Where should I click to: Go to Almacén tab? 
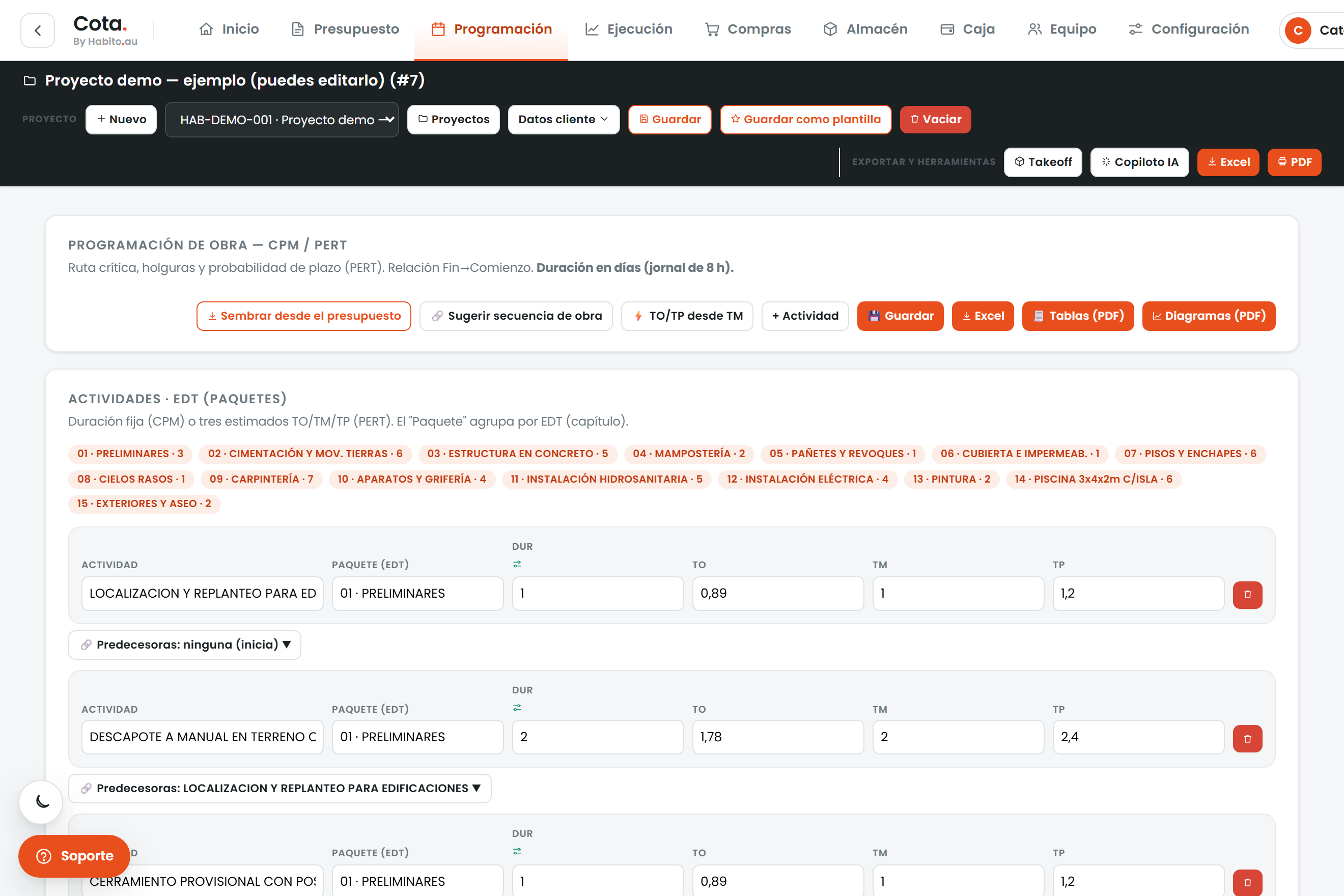pyautogui.click(x=865, y=29)
